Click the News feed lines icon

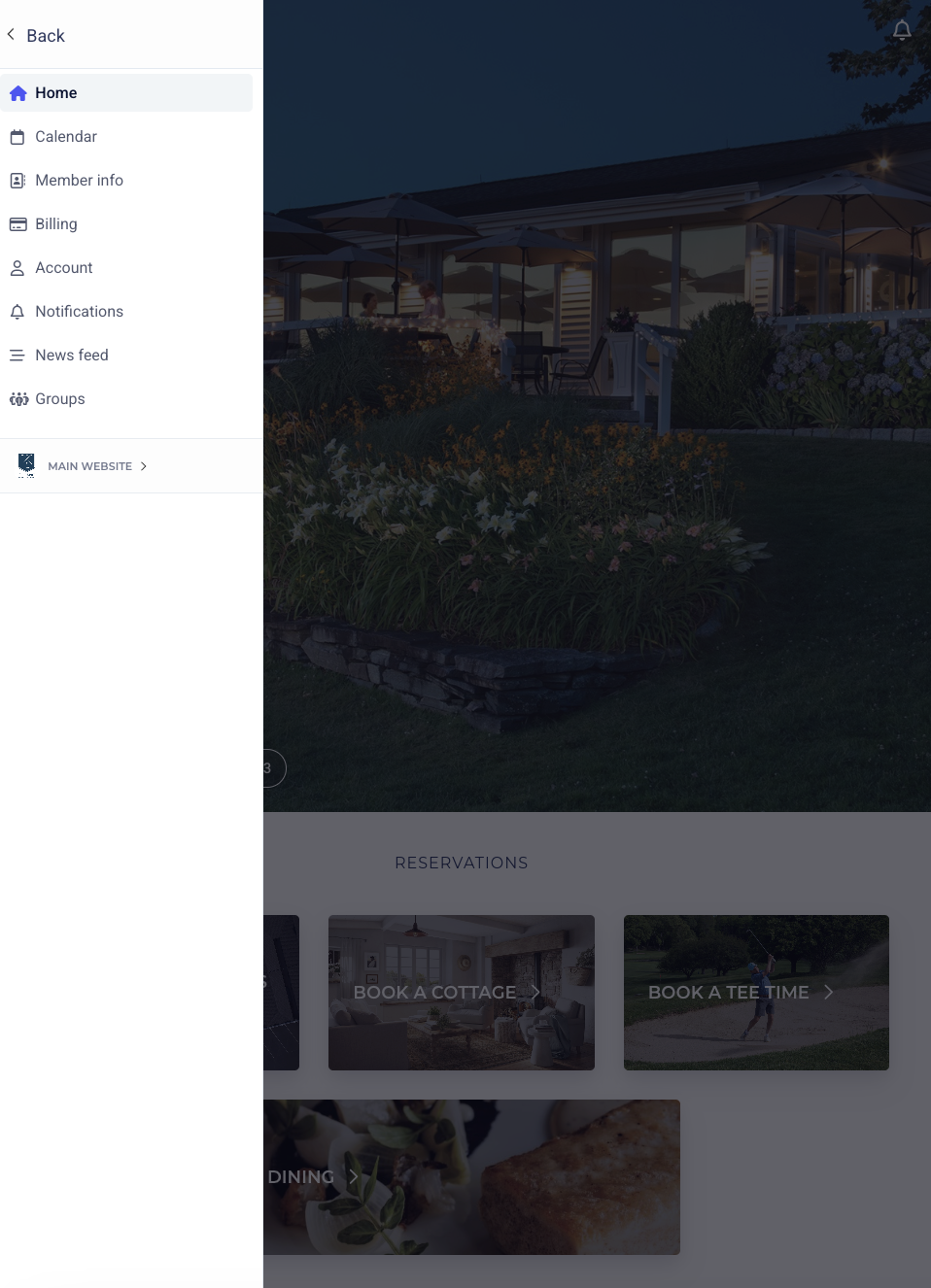pos(17,356)
